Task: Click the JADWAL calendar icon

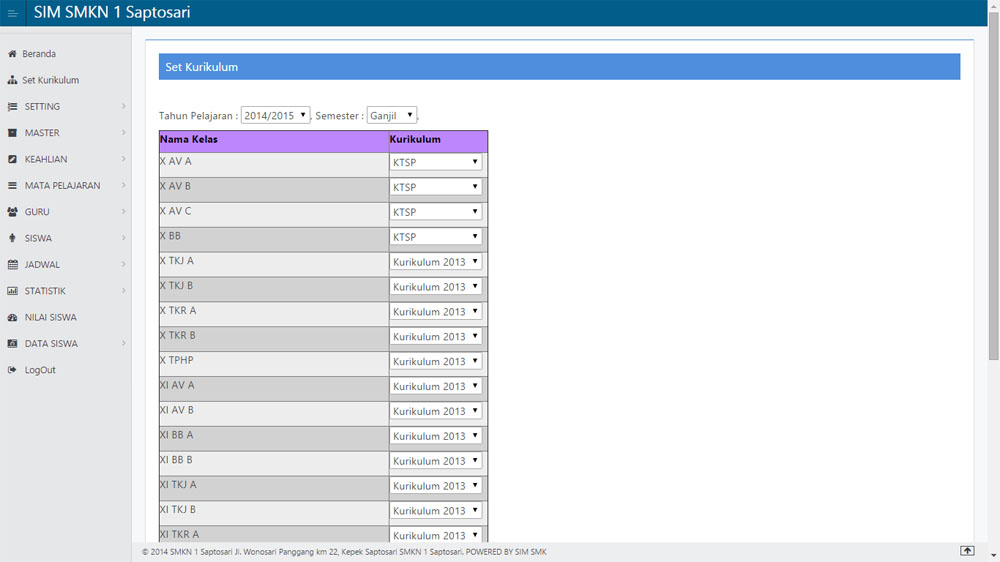Action: pyautogui.click(x=12, y=265)
